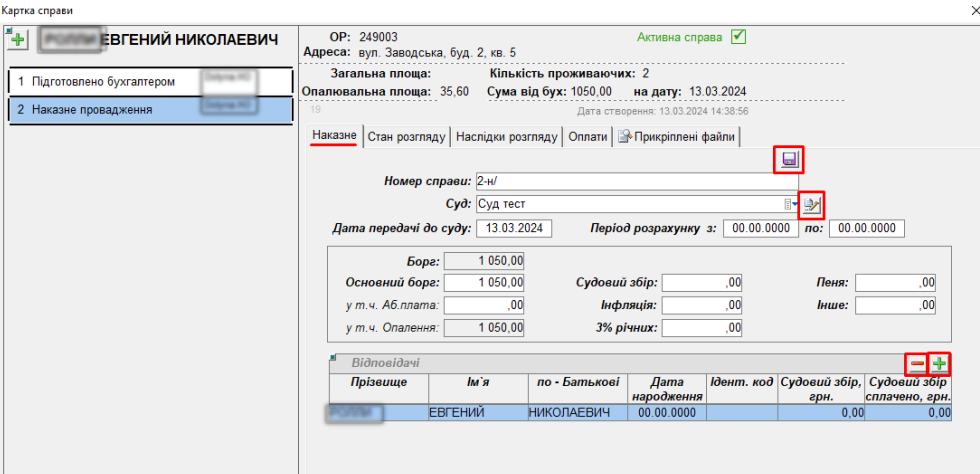Add a defendant with the green plus

[x=939, y=364]
